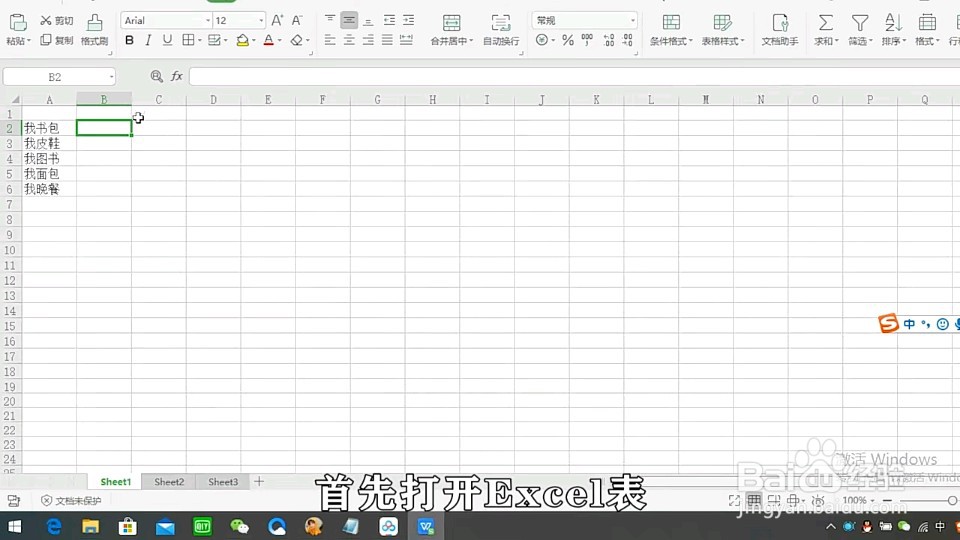Click the increase decimal places icon
960x540 pixels.
(x=609, y=40)
